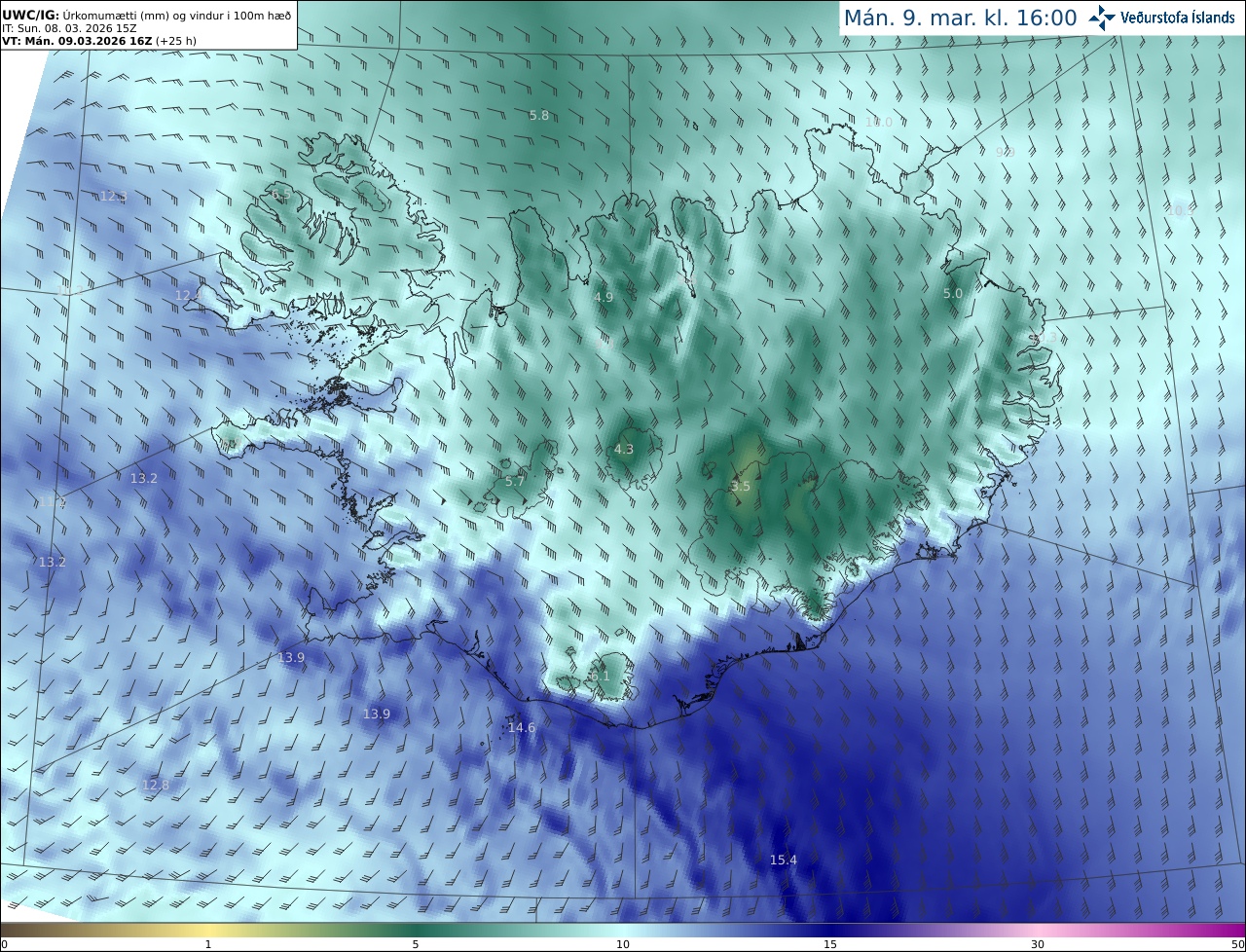Click the 6.5 value in the Westfjords
The height and width of the screenshot is (952, 1246).
pos(281,195)
